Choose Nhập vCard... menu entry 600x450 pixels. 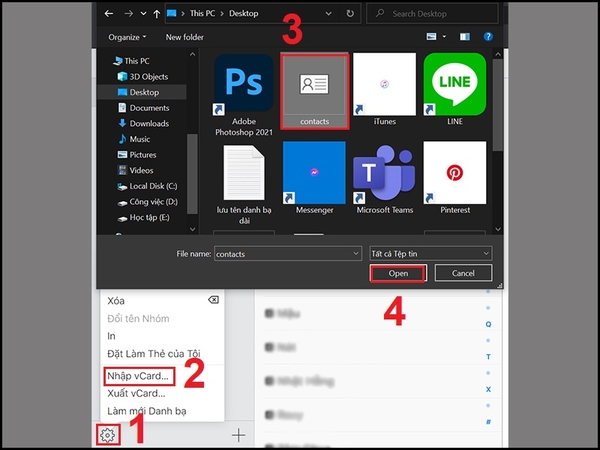tap(138, 376)
